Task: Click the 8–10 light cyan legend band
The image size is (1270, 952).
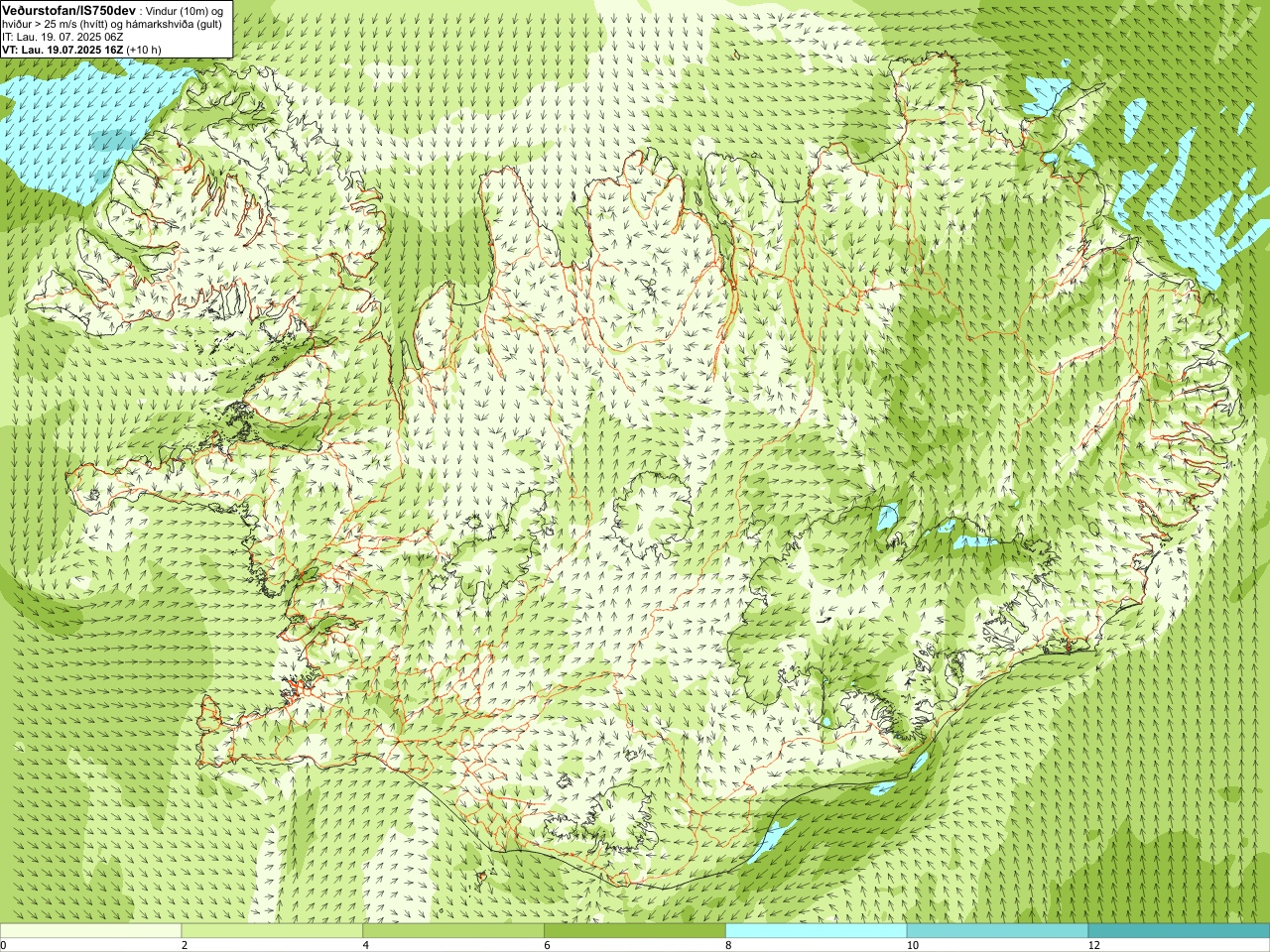Action: (817, 931)
